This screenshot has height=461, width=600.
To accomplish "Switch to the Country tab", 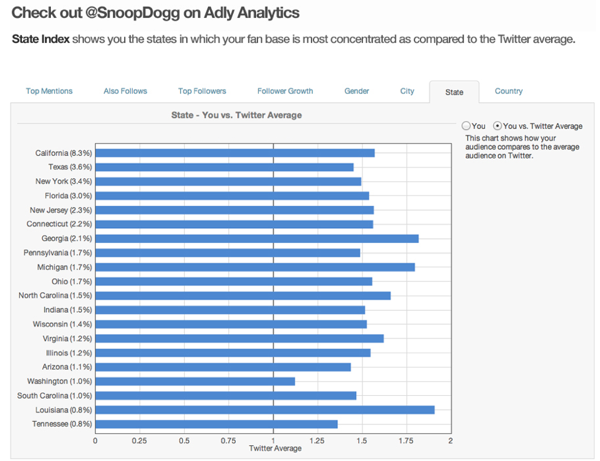I will click(508, 91).
